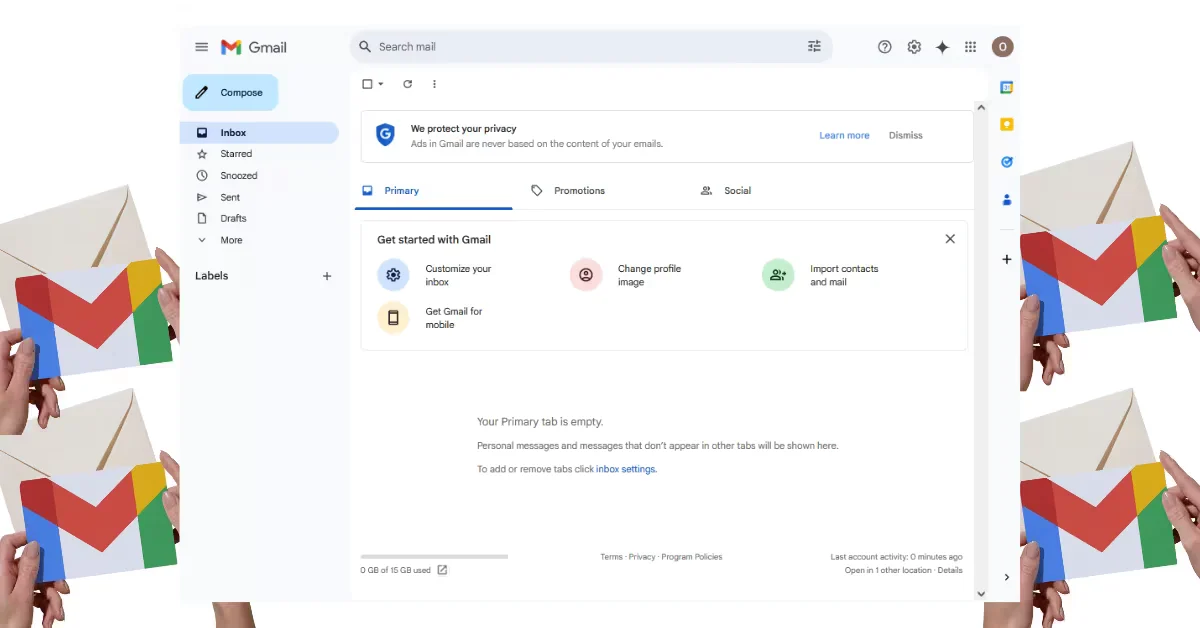Open the Inbox folder
This screenshot has height=628, width=1200.
[x=259, y=132]
